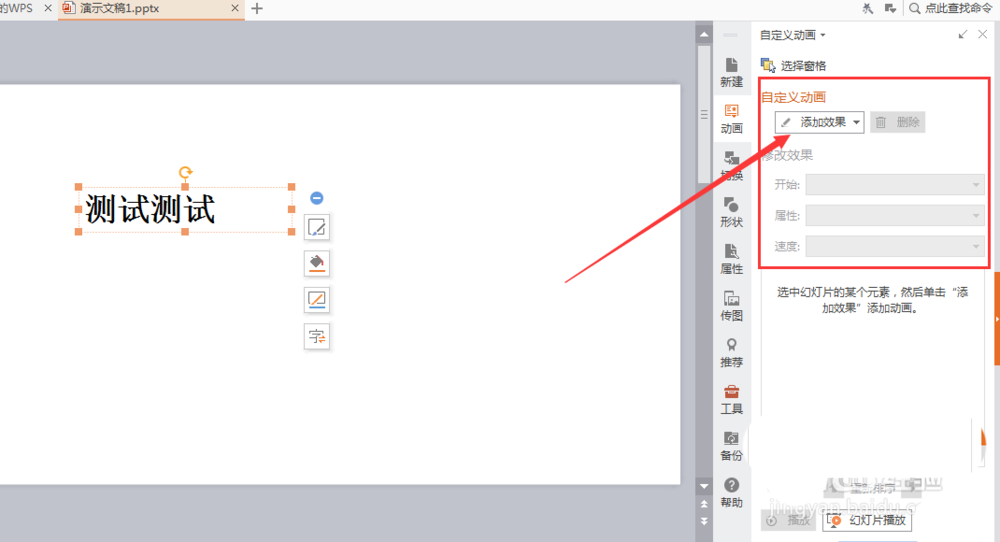Click the icon left of the search box

[890, 8]
